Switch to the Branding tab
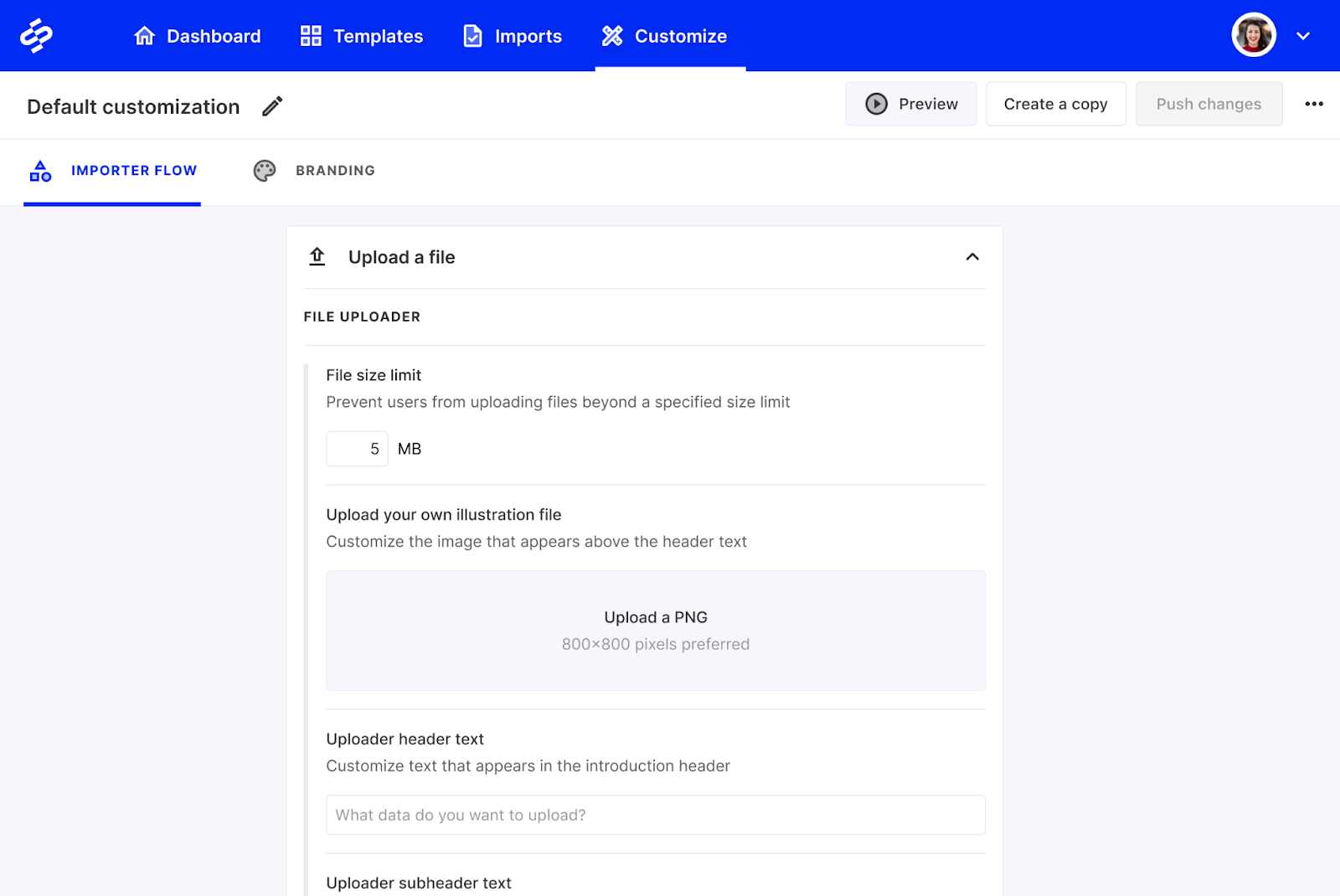 334,171
